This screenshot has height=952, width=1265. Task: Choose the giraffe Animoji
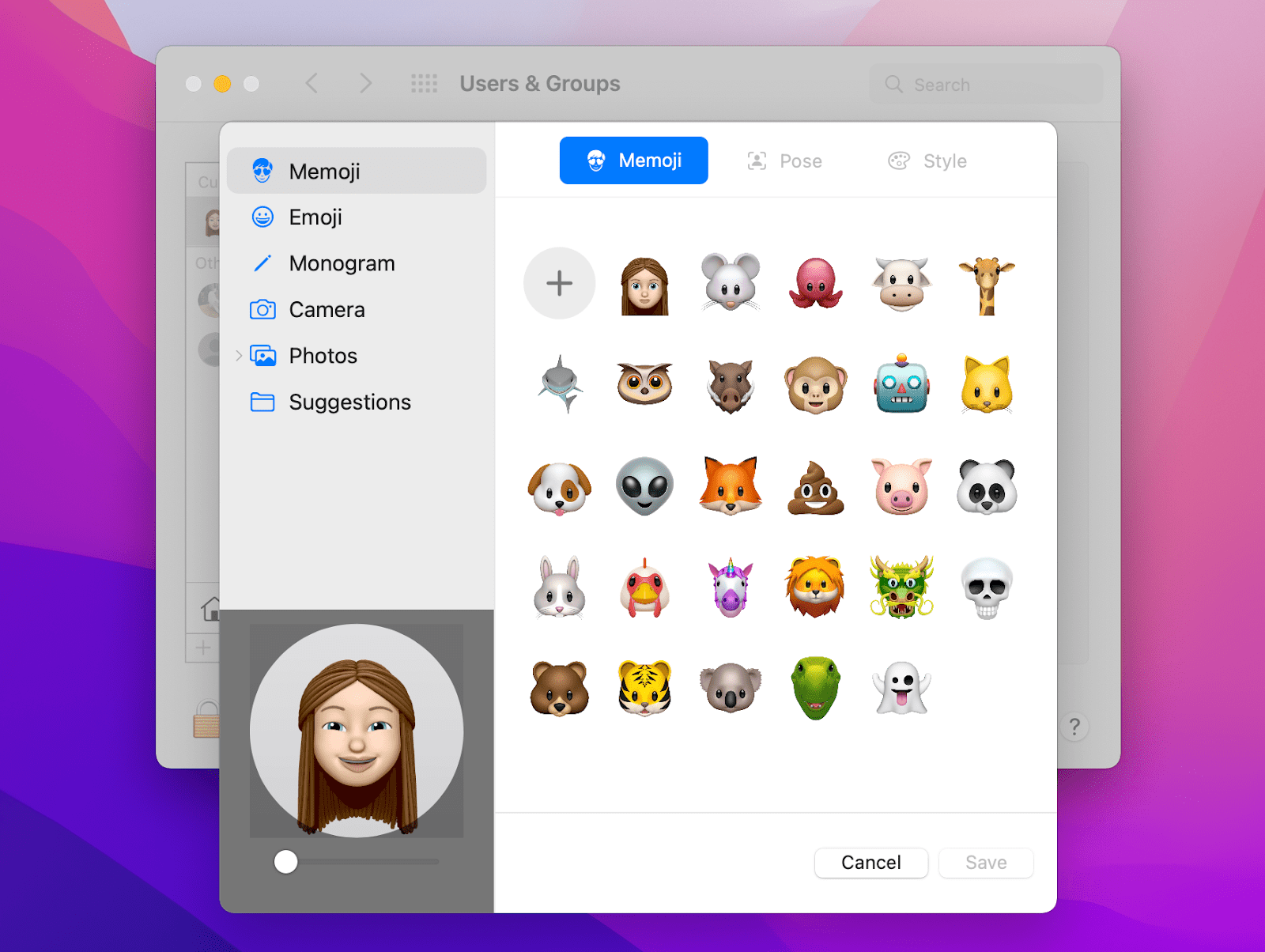[x=987, y=285]
